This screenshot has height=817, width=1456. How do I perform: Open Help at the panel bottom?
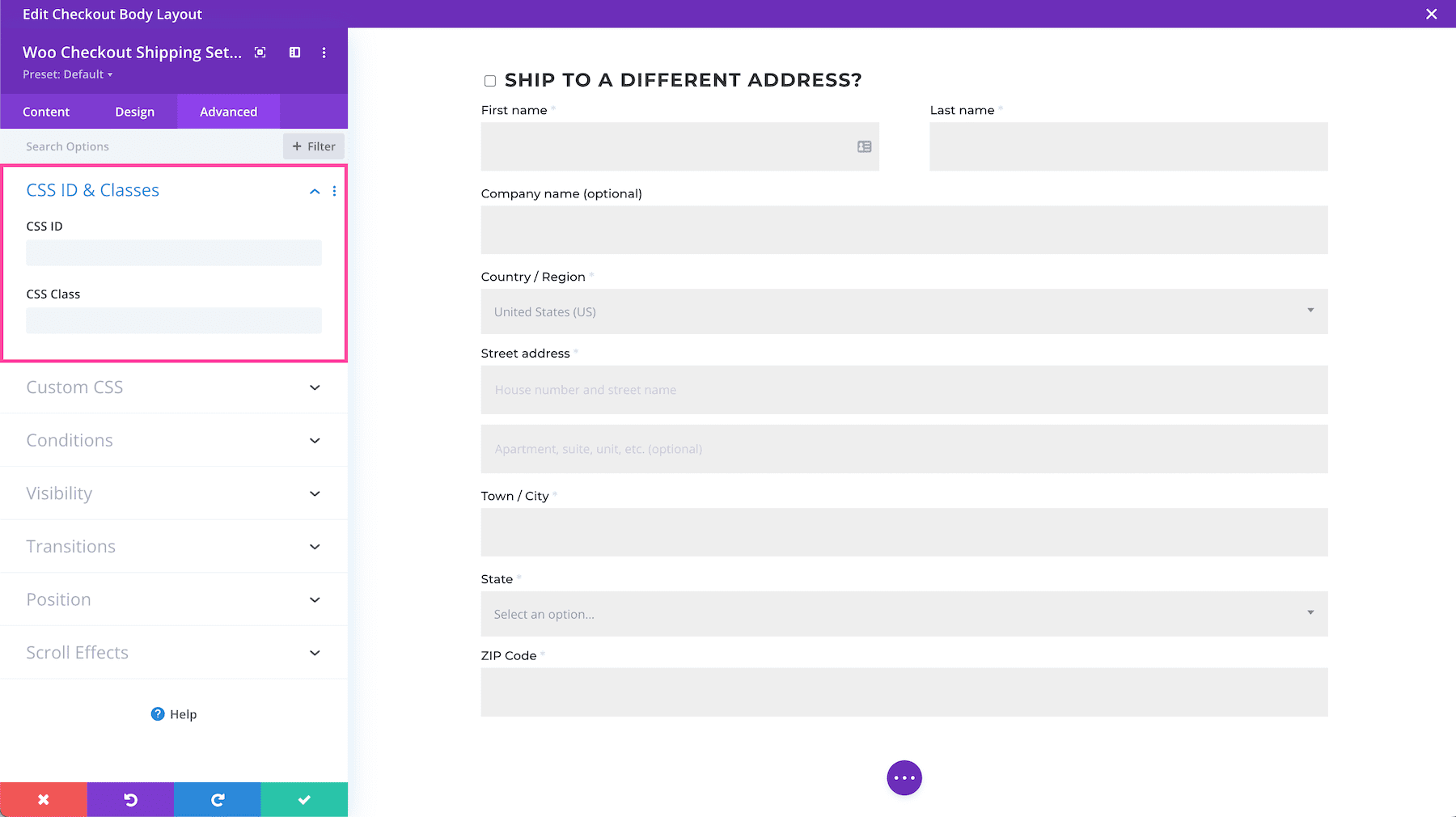(x=173, y=714)
